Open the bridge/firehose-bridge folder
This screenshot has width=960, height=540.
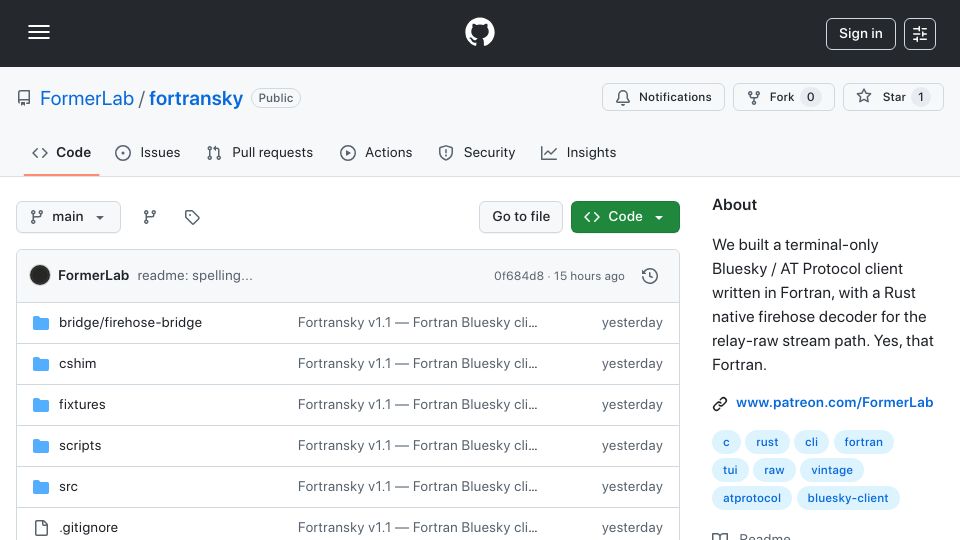tap(130, 323)
